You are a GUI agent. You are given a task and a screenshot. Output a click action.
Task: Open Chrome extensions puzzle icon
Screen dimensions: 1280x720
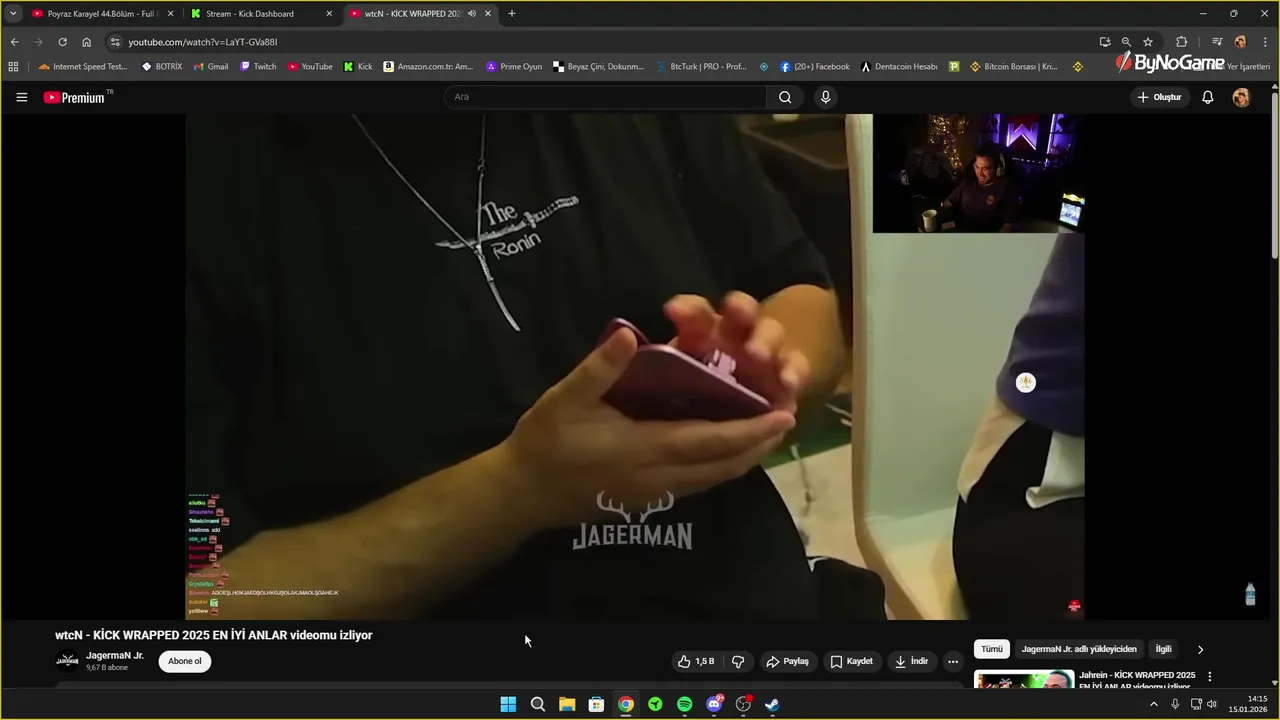1181,42
